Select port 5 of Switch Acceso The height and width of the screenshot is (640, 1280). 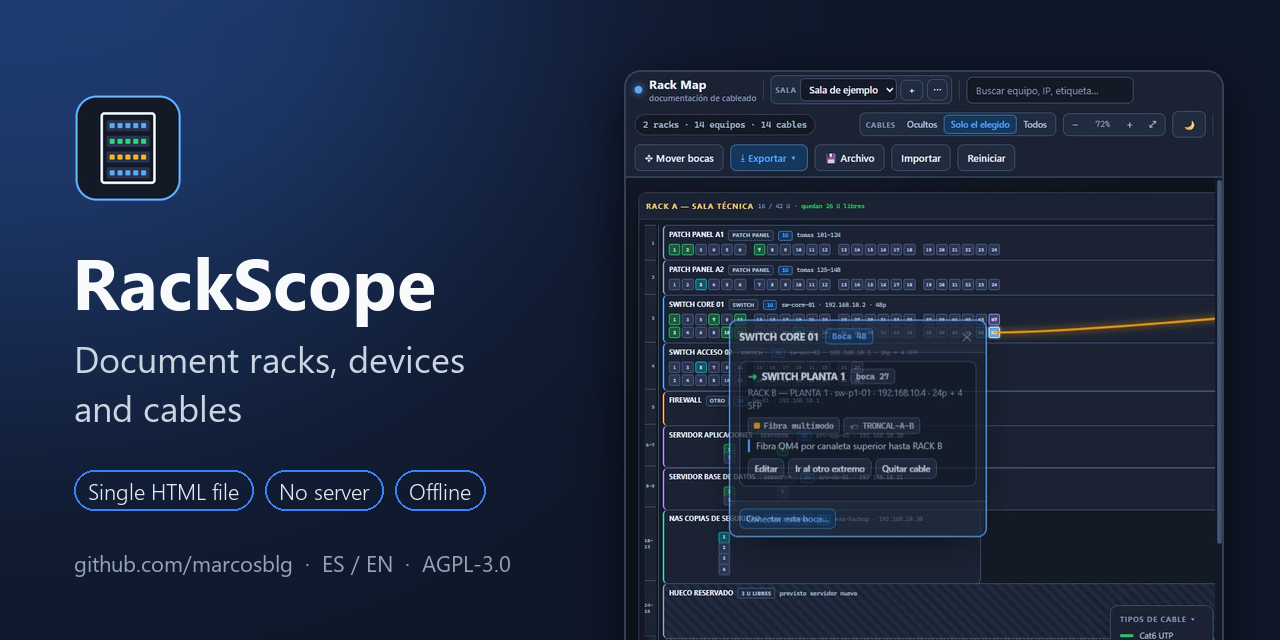[701, 368]
